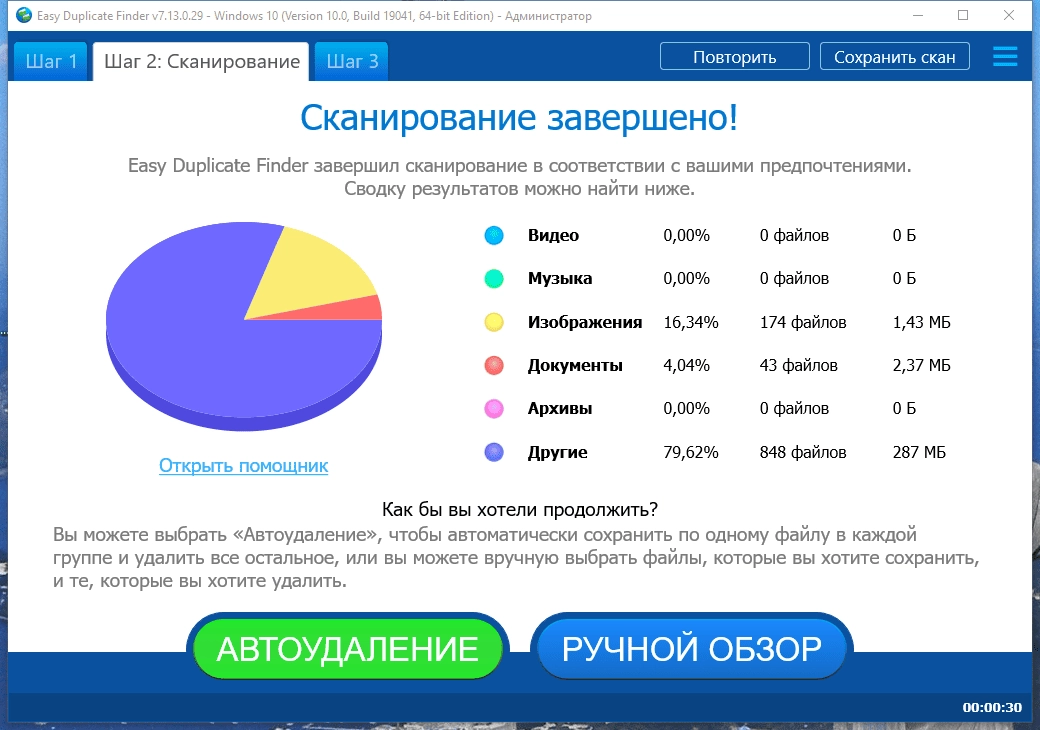
Task: Click the 79,62% percentage value
Action: point(690,452)
